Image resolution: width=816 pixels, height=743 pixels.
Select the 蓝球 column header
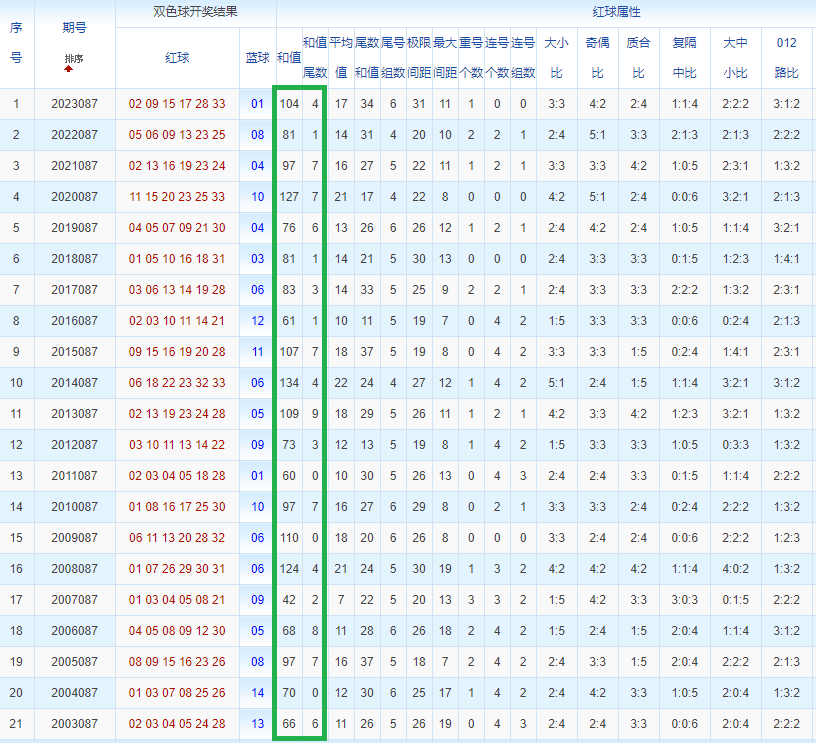257,58
